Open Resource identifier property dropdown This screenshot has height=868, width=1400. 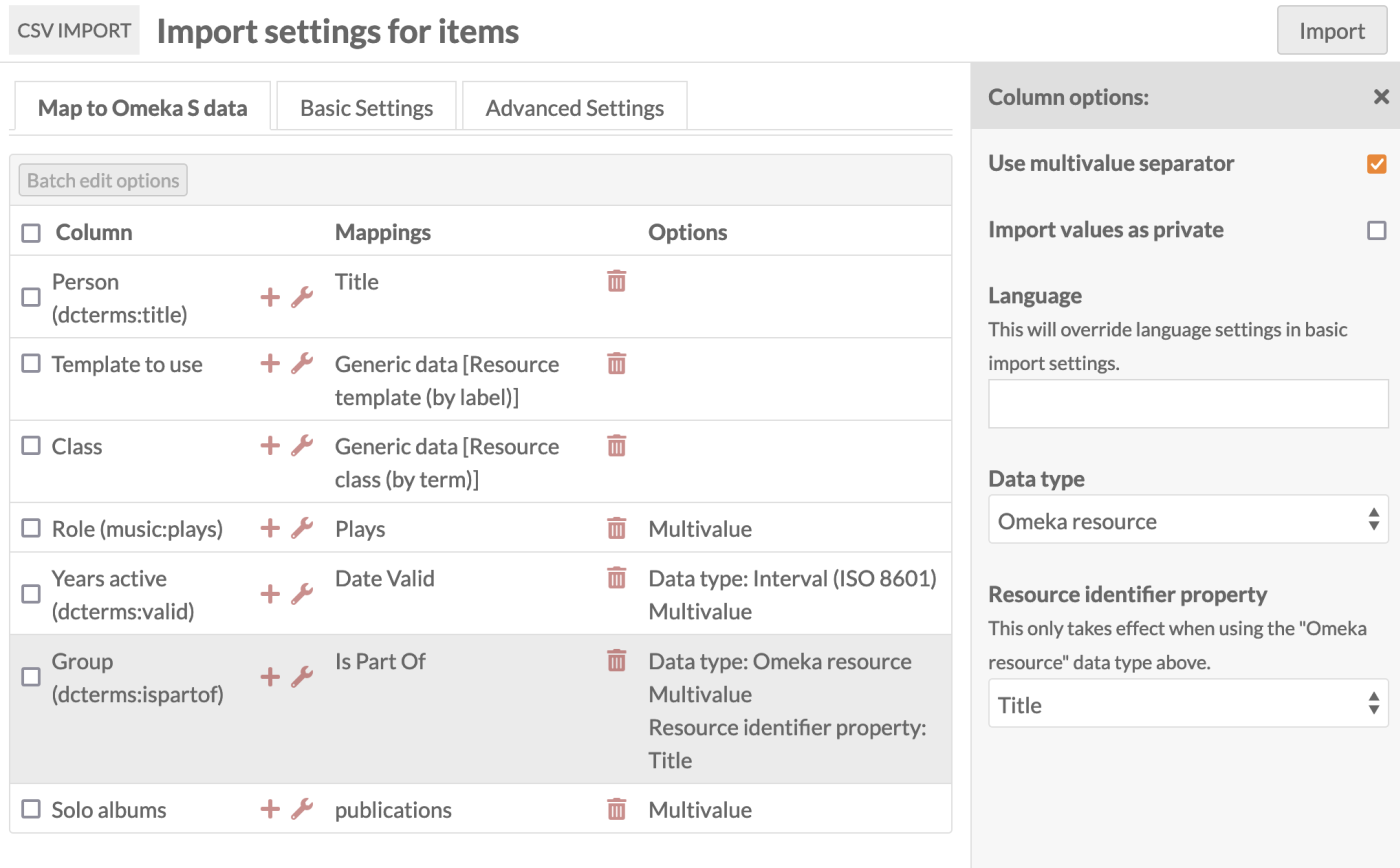[x=1188, y=703]
